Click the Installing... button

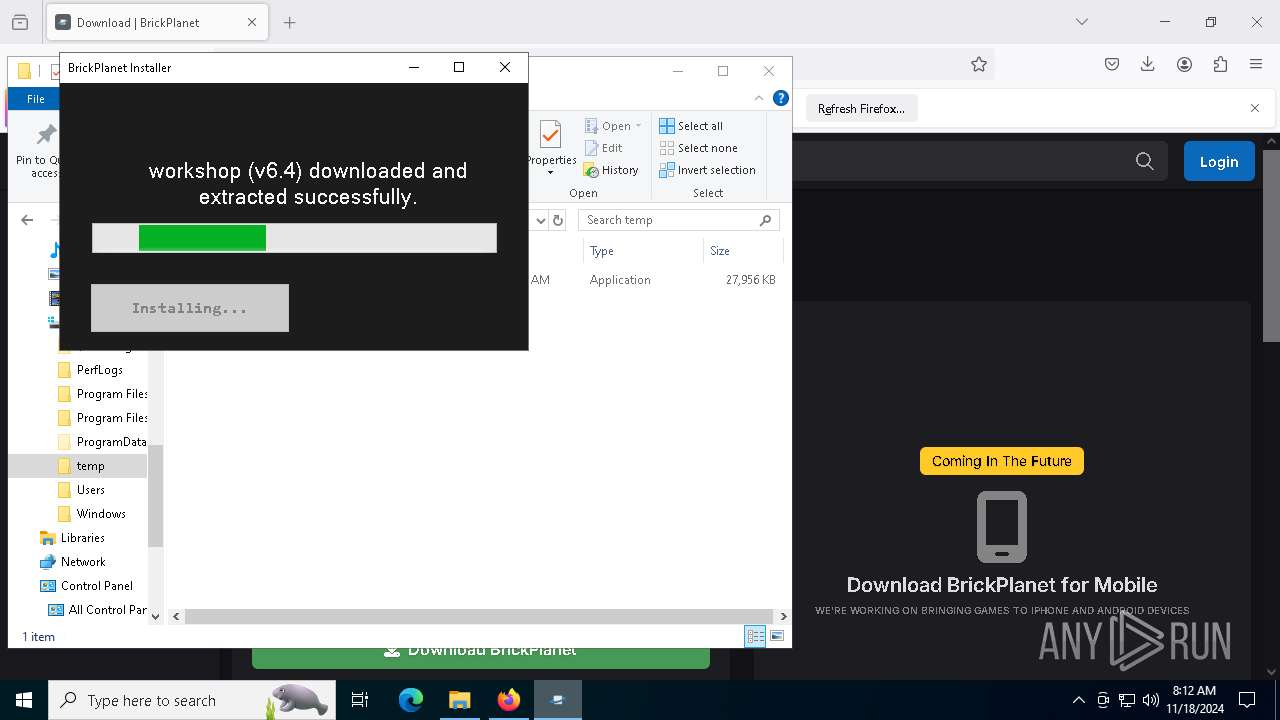[x=190, y=308]
